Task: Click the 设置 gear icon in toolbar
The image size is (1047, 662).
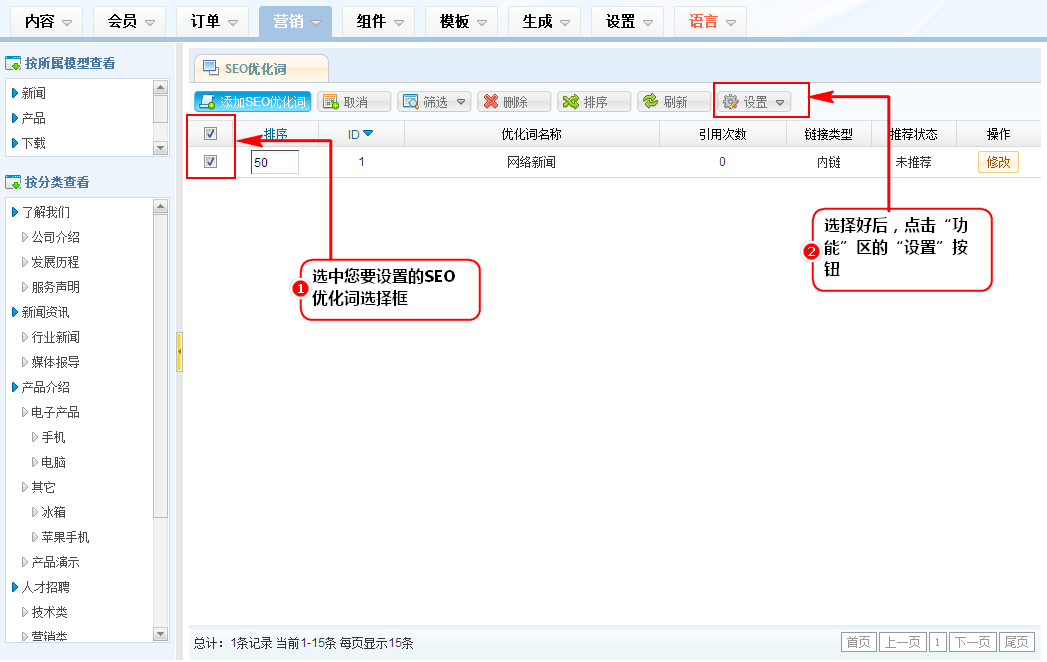Action: [730, 102]
